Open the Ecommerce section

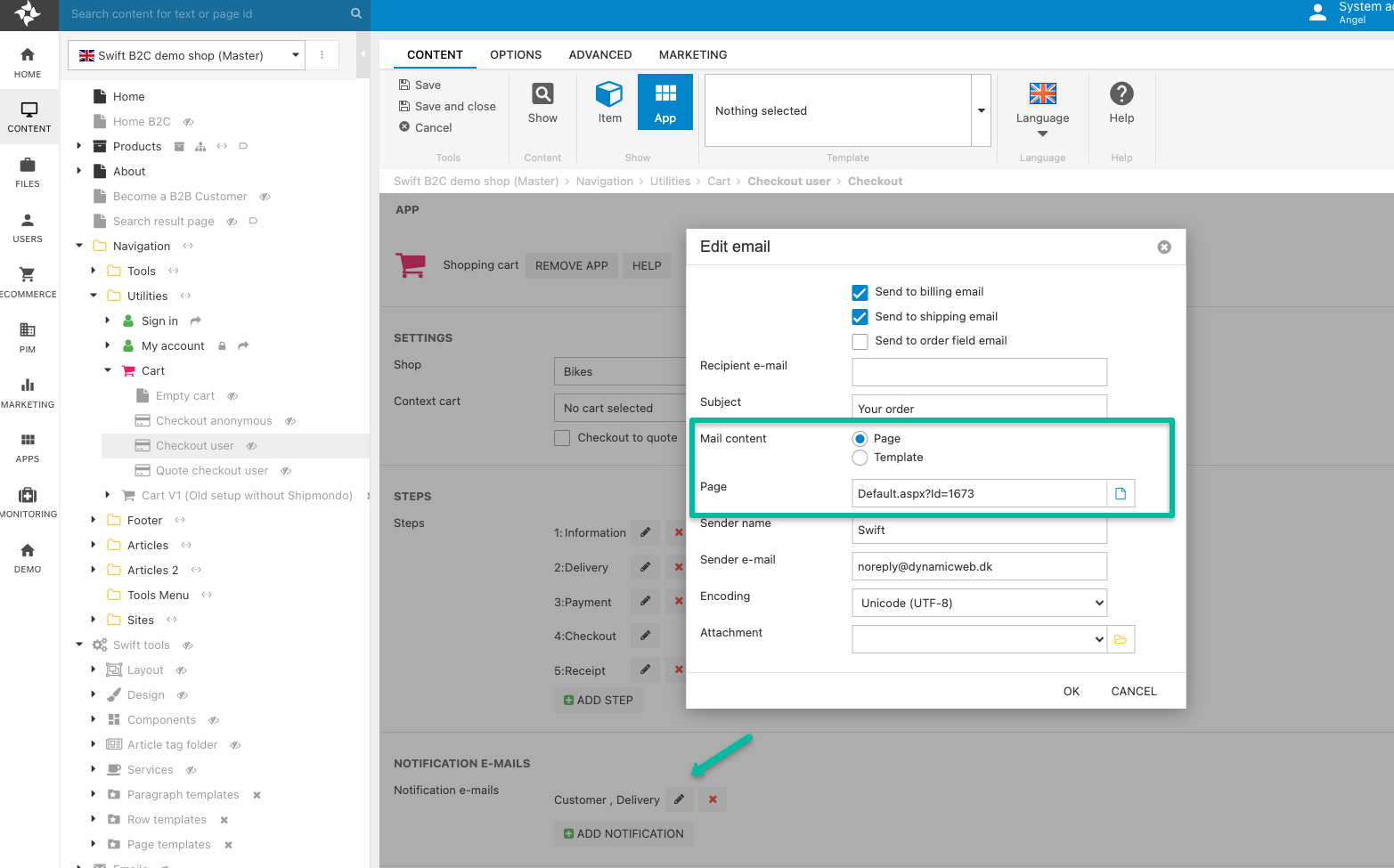tap(28, 283)
